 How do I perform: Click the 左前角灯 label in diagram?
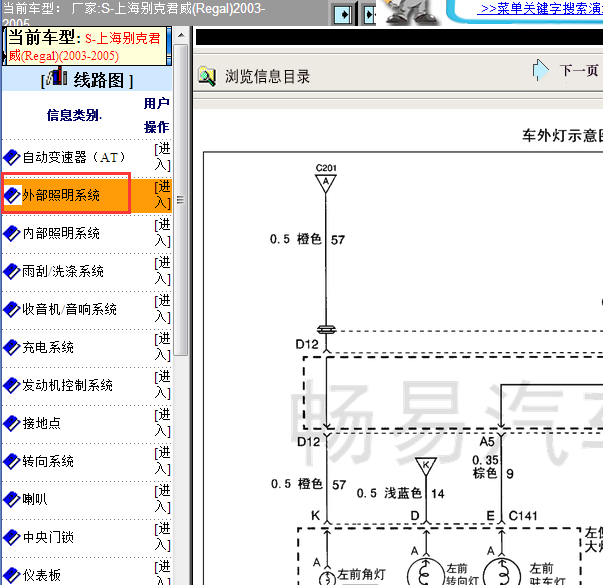(x=361, y=574)
